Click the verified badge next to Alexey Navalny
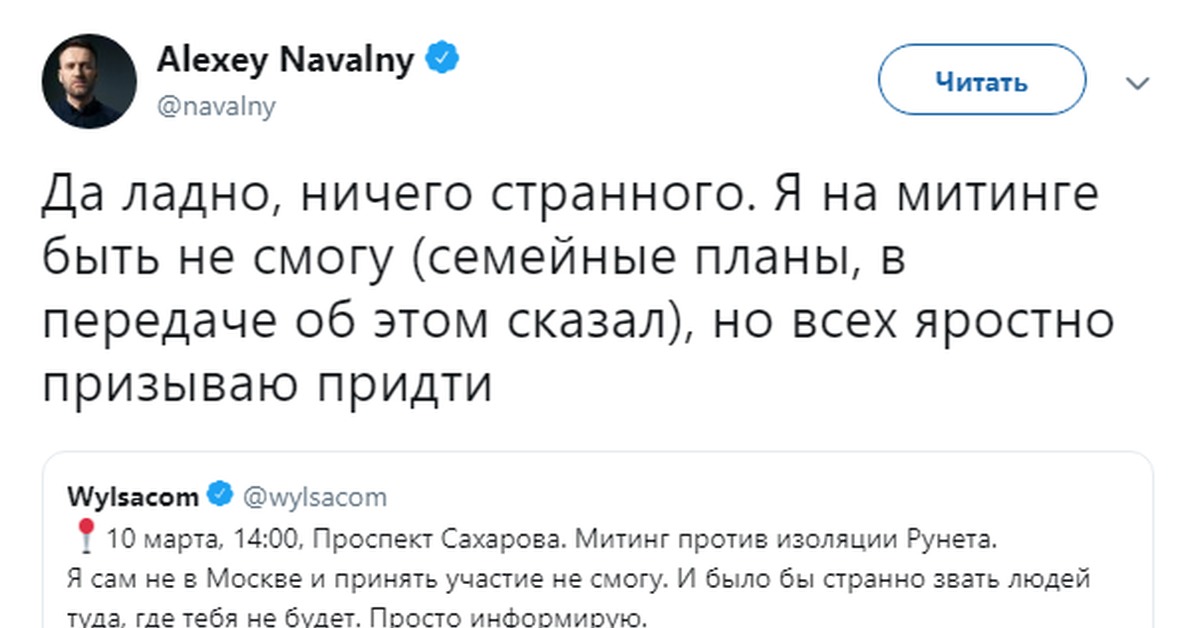Screen dimensions: 1200x628 coord(444,60)
